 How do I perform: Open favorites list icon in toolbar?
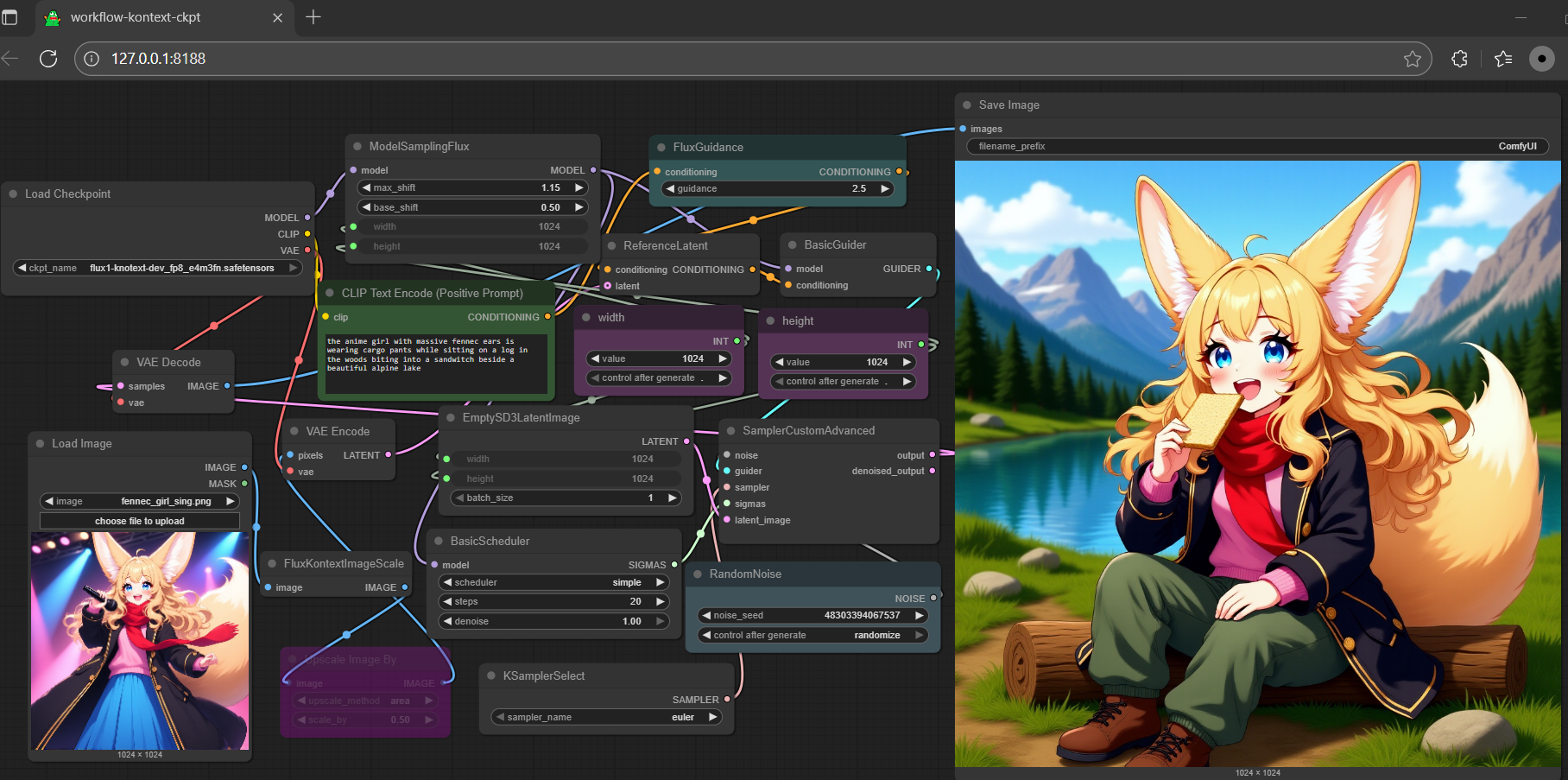coord(1503,59)
